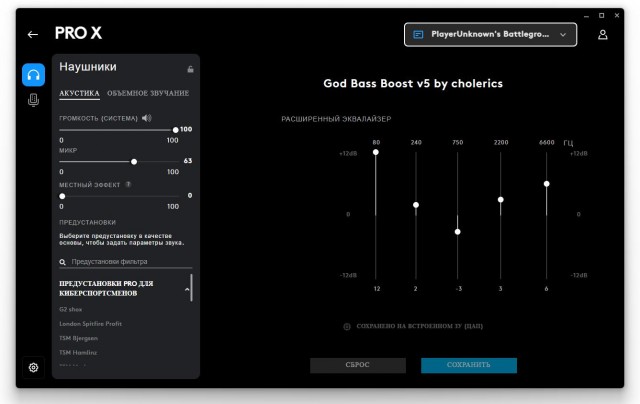Click the СОХРАНИТЬ button
The width and height of the screenshot is (640, 404).
(469, 365)
